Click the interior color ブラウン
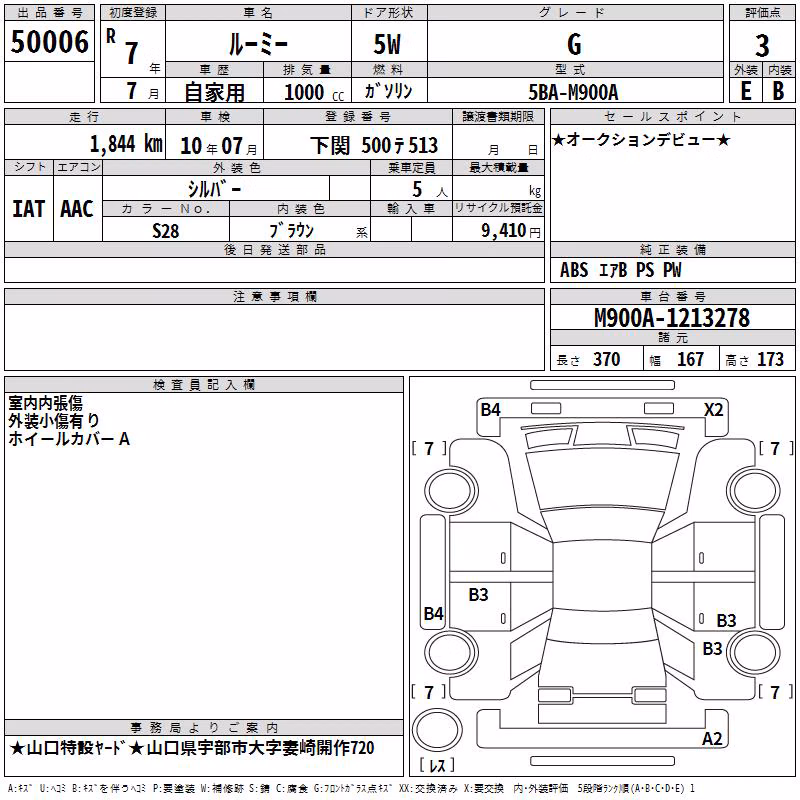The height and width of the screenshot is (800, 800). point(292,231)
